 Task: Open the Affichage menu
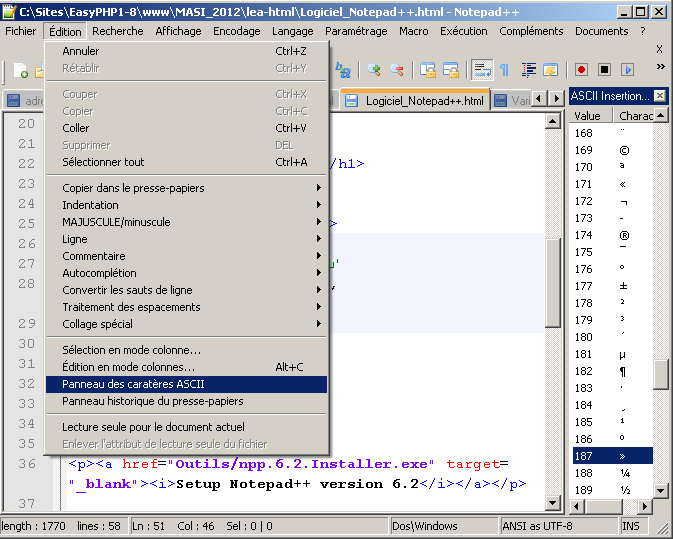click(x=178, y=31)
